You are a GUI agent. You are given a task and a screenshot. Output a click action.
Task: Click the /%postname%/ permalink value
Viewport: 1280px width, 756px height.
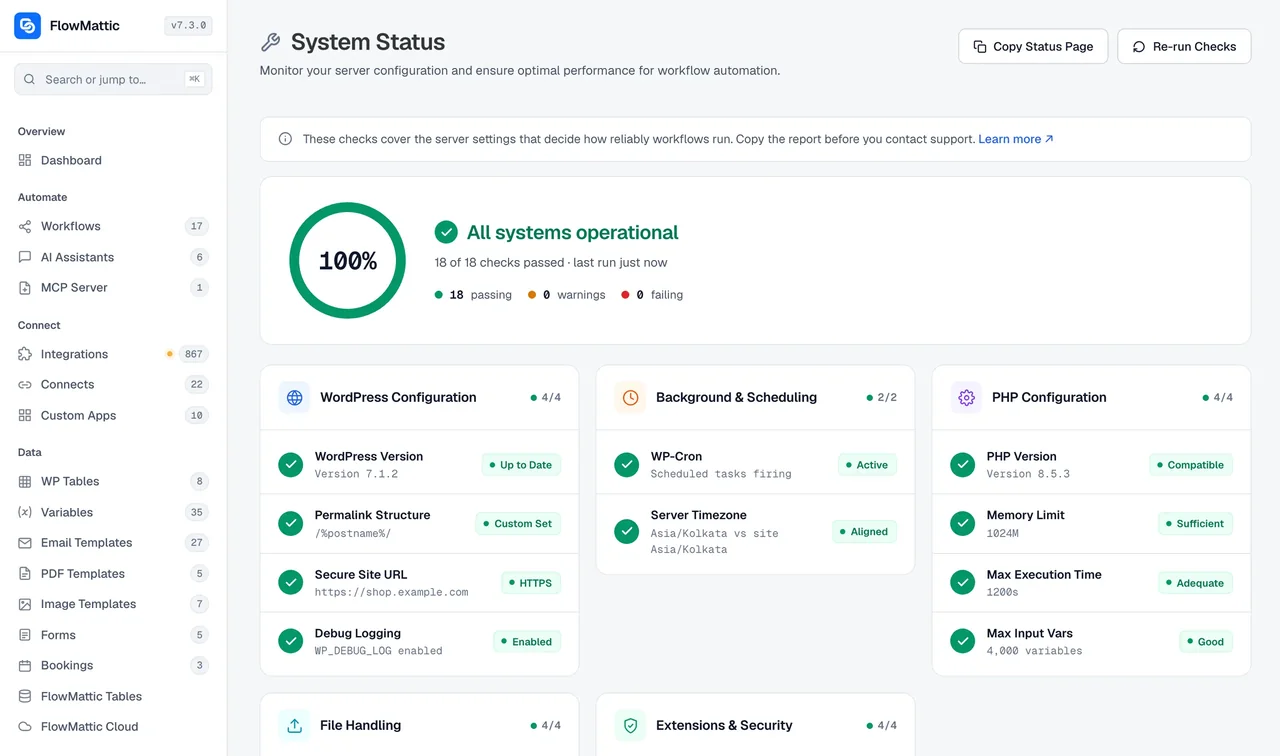pyautogui.click(x=353, y=533)
